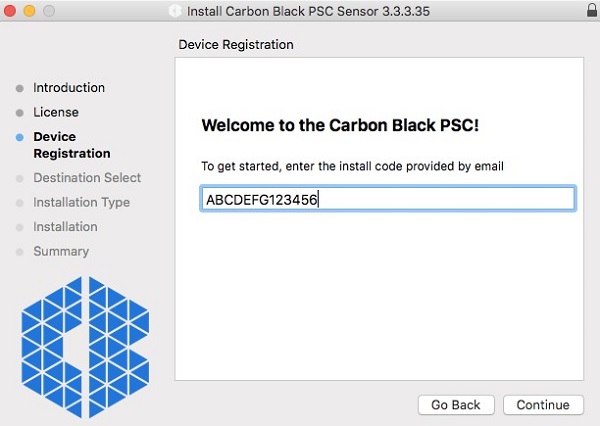Select the Device Registration sidebar step
The height and width of the screenshot is (426, 600).
click(x=71, y=145)
